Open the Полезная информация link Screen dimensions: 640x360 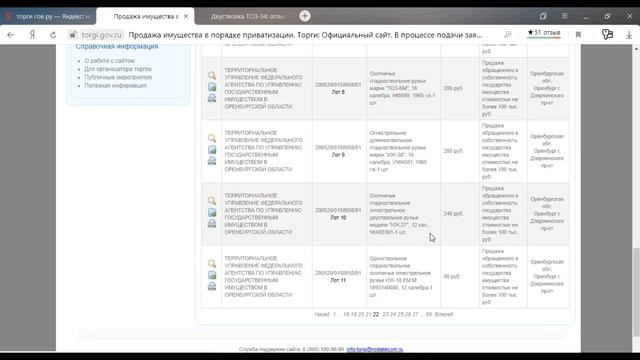tap(116, 86)
